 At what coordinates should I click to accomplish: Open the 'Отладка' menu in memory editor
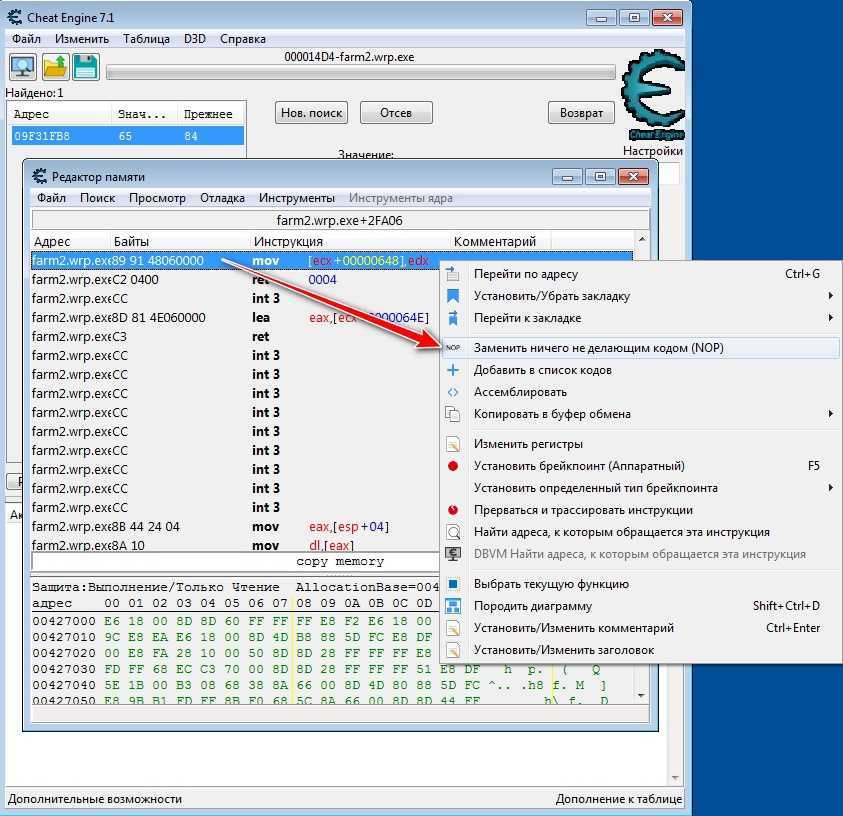coord(222,198)
